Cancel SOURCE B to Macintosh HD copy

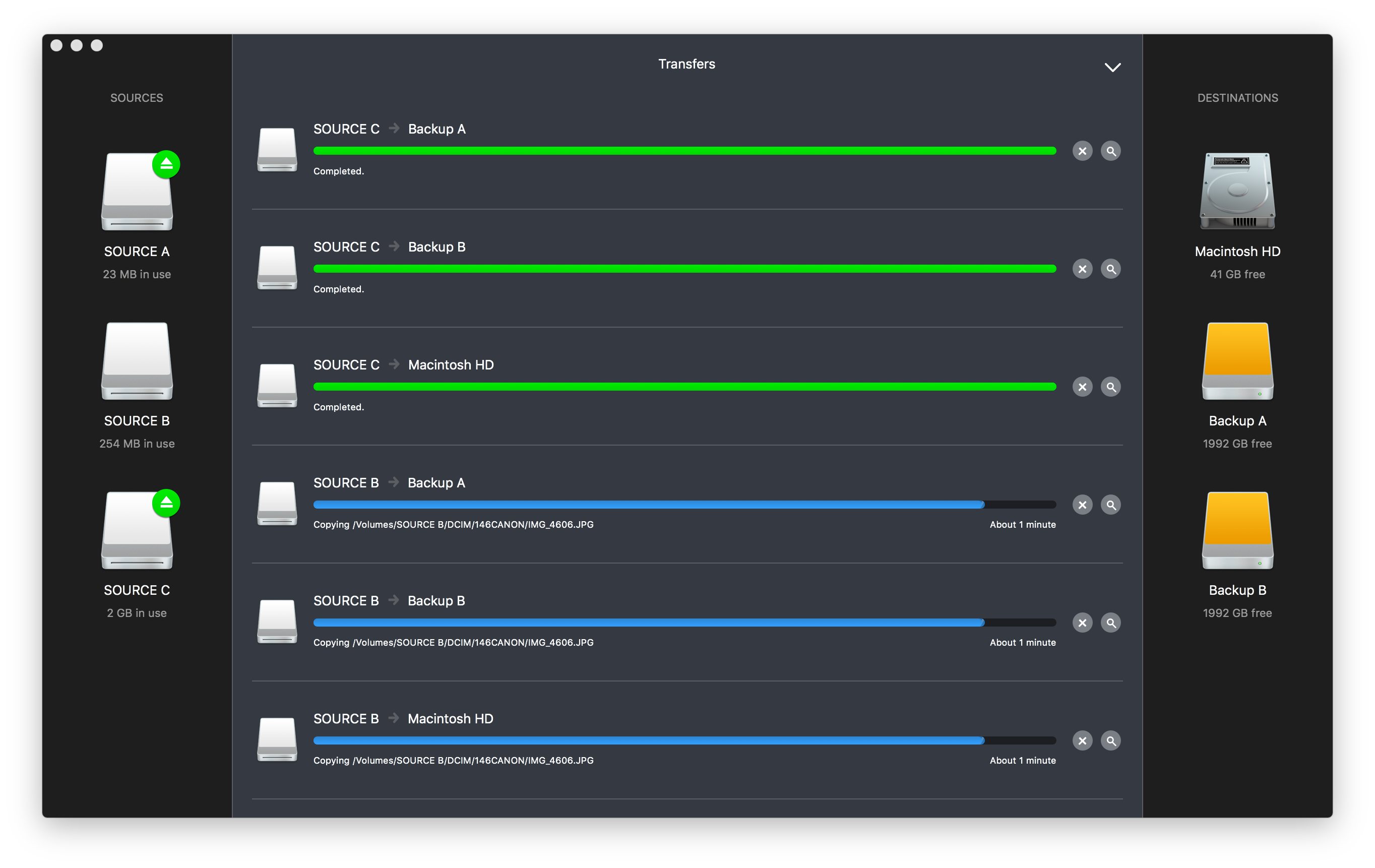pos(1082,740)
